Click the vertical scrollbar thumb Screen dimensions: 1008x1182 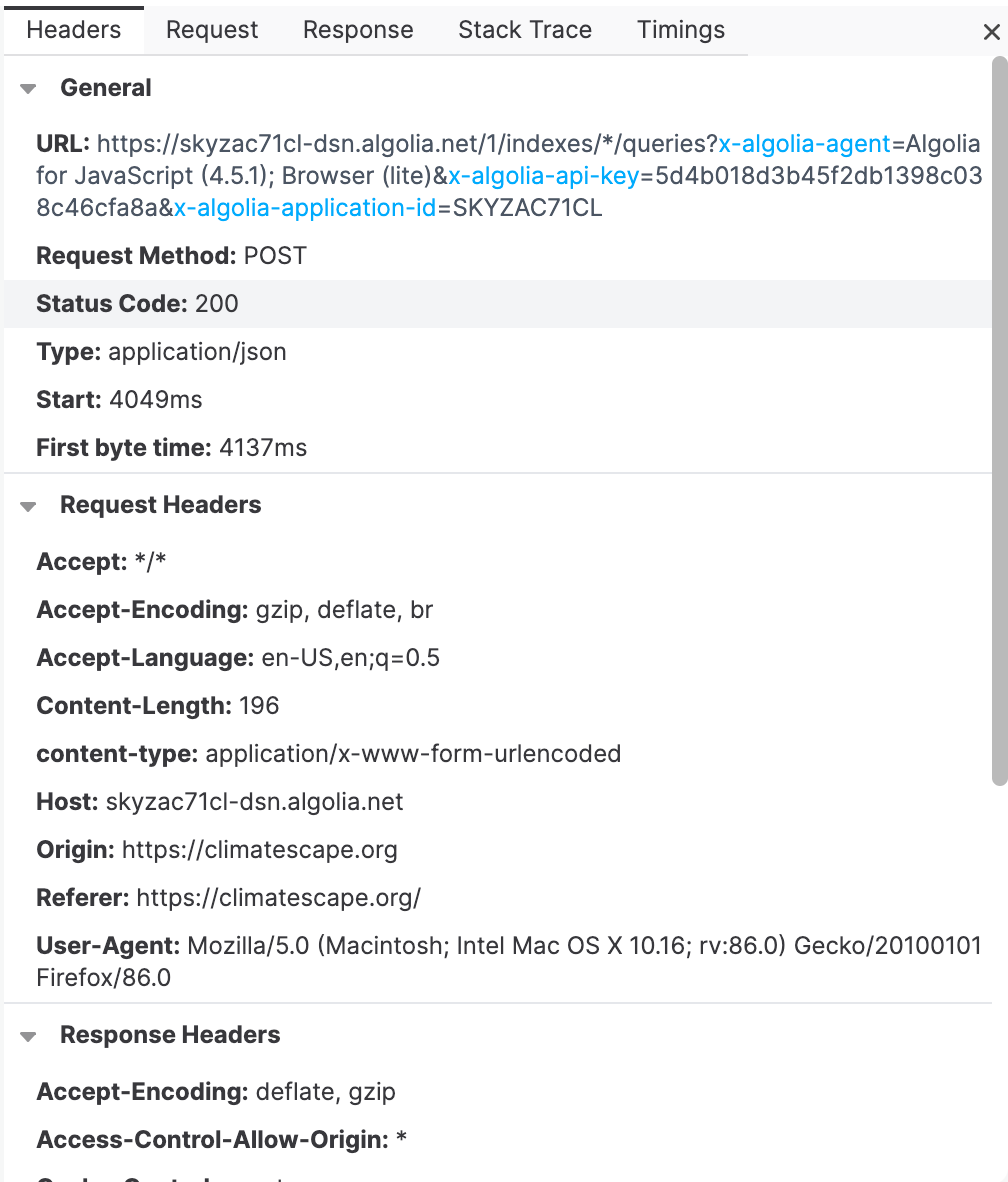click(999, 422)
